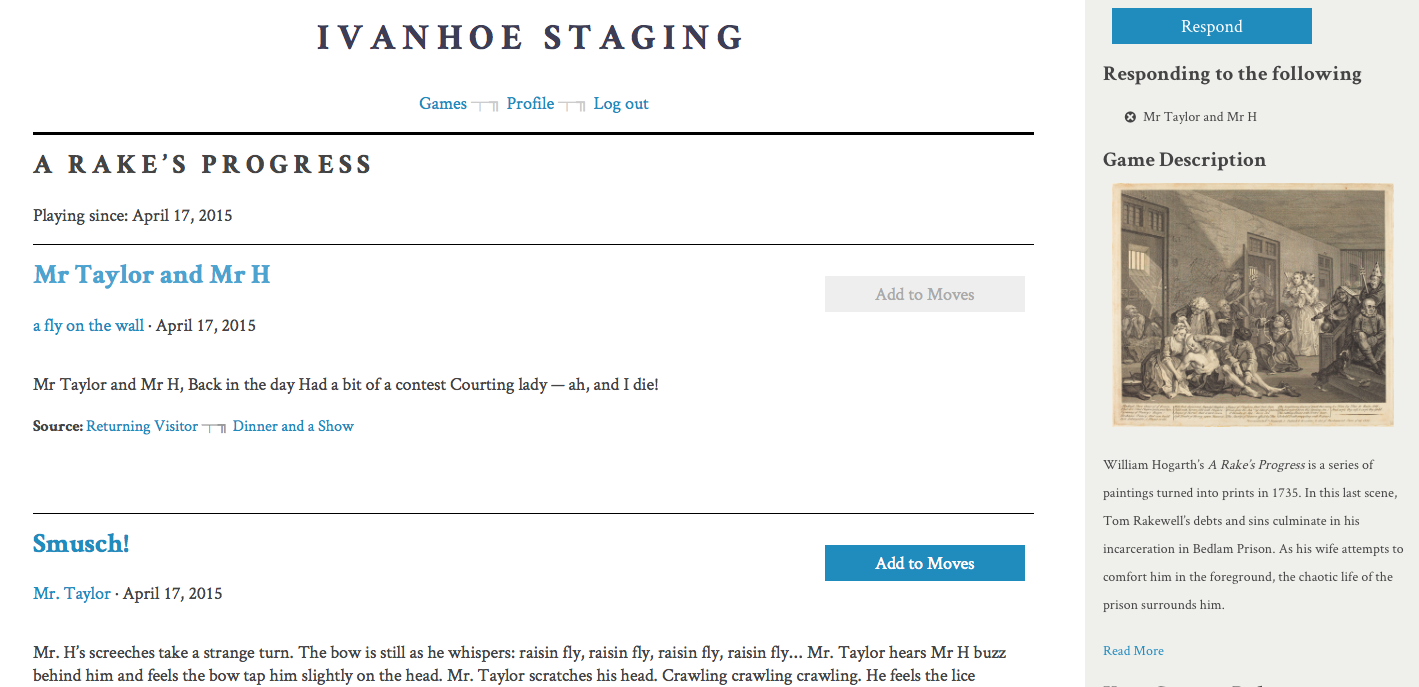Image resolution: width=1419 pixels, height=687 pixels.
Task: Click the Game Description heading
Action: click(1184, 160)
